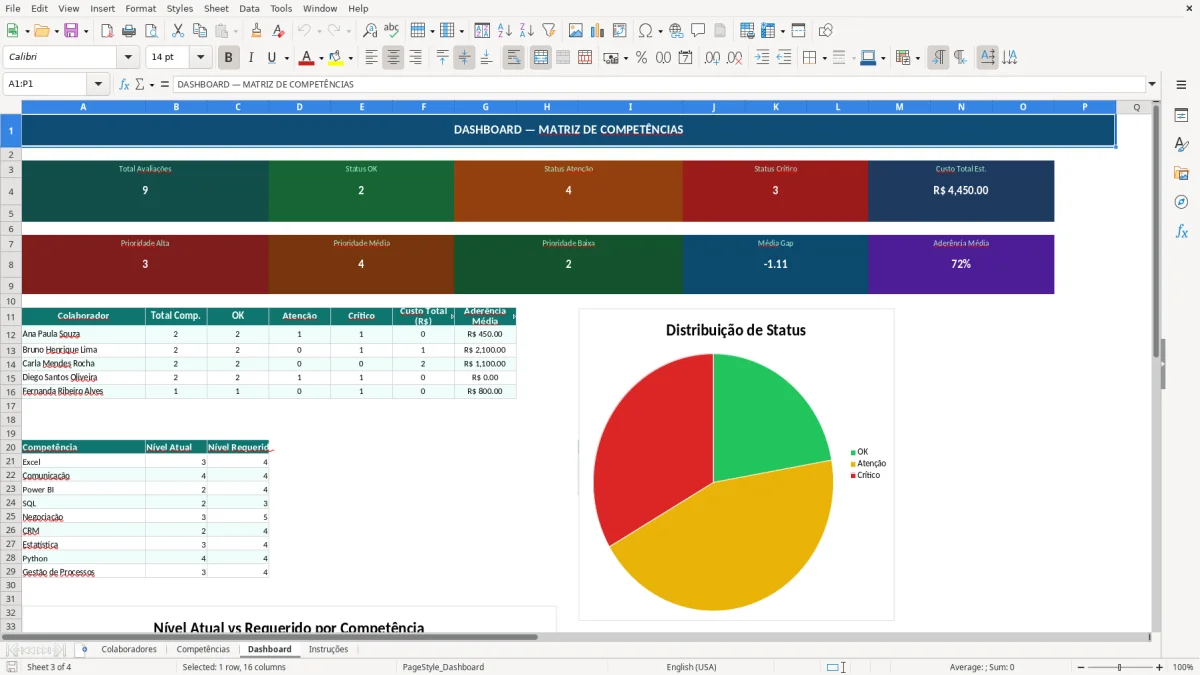The height and width of the screenshot is (675, 1200).
Task: Click inside the Name Box cell reference field
Action: tap(40, 84)
